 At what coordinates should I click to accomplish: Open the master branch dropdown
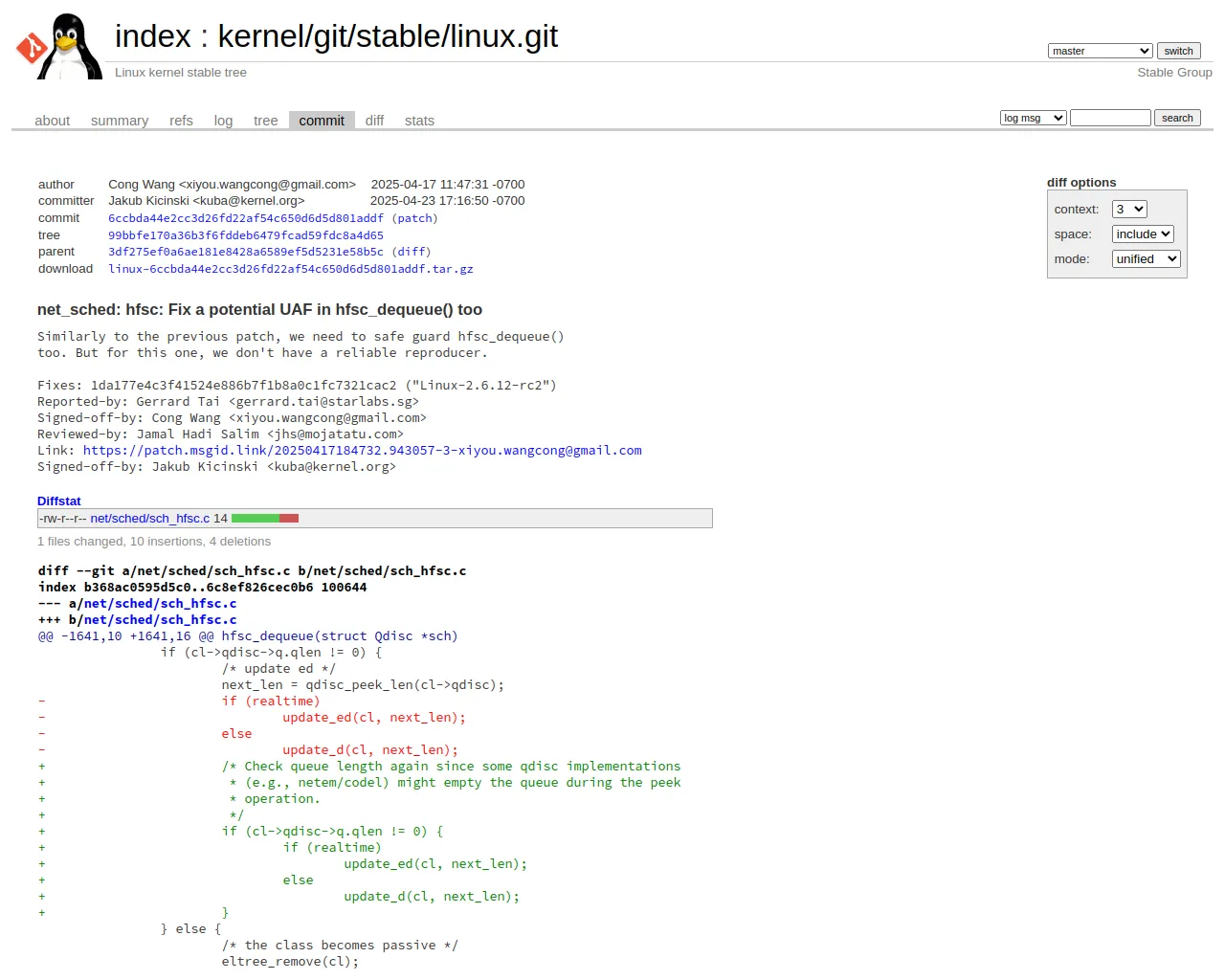click(x=1100, y=51)
